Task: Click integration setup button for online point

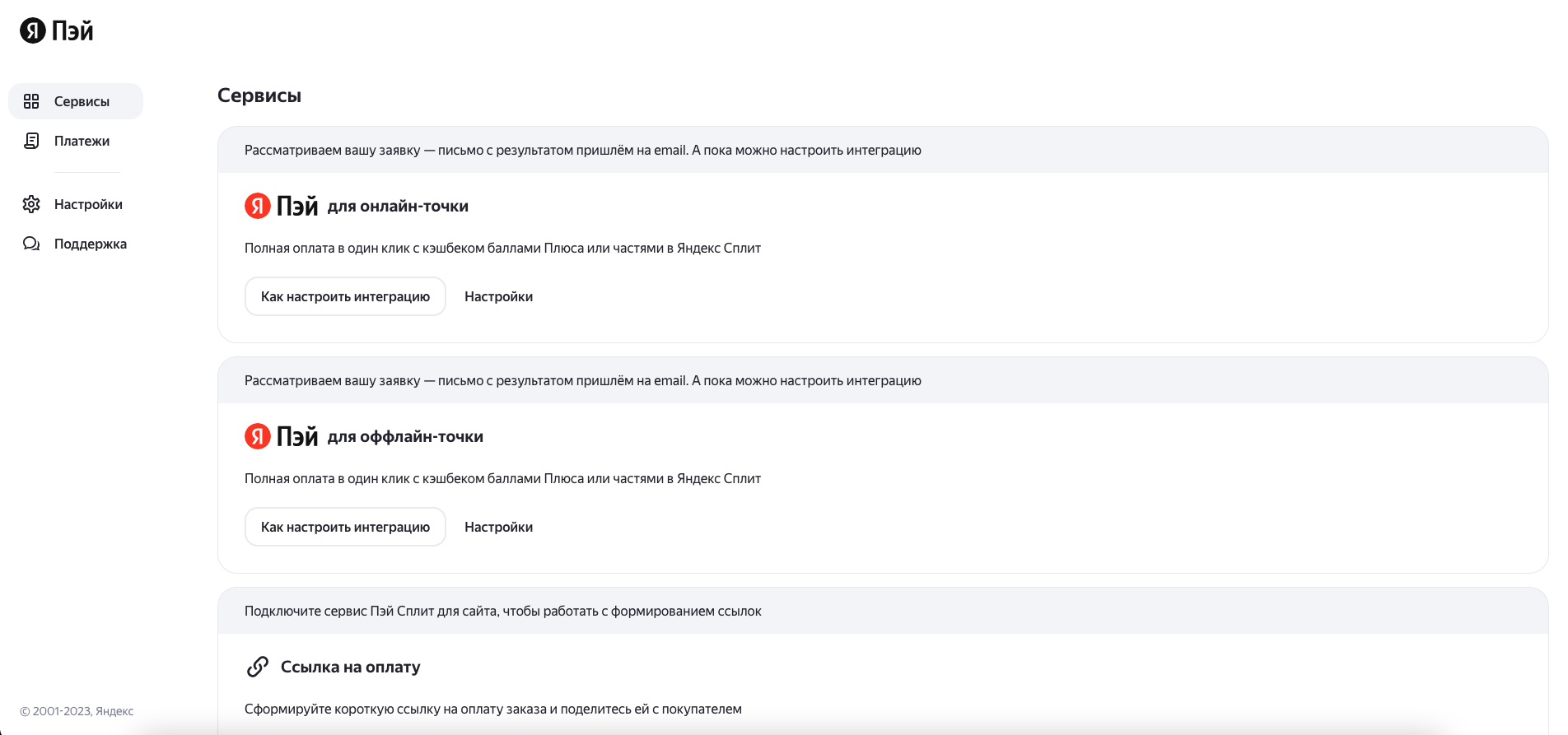Action: point(345,296)
